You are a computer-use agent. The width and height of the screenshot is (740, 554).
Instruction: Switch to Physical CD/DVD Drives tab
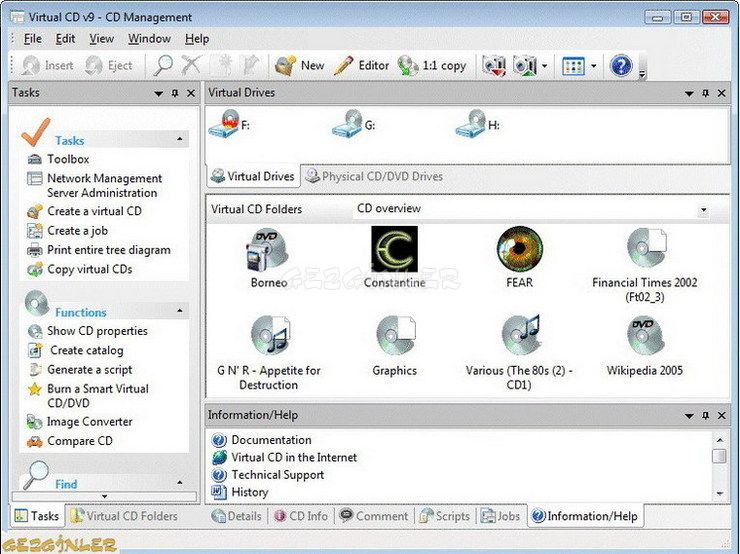pyautogui.click(x=374, y=176)
